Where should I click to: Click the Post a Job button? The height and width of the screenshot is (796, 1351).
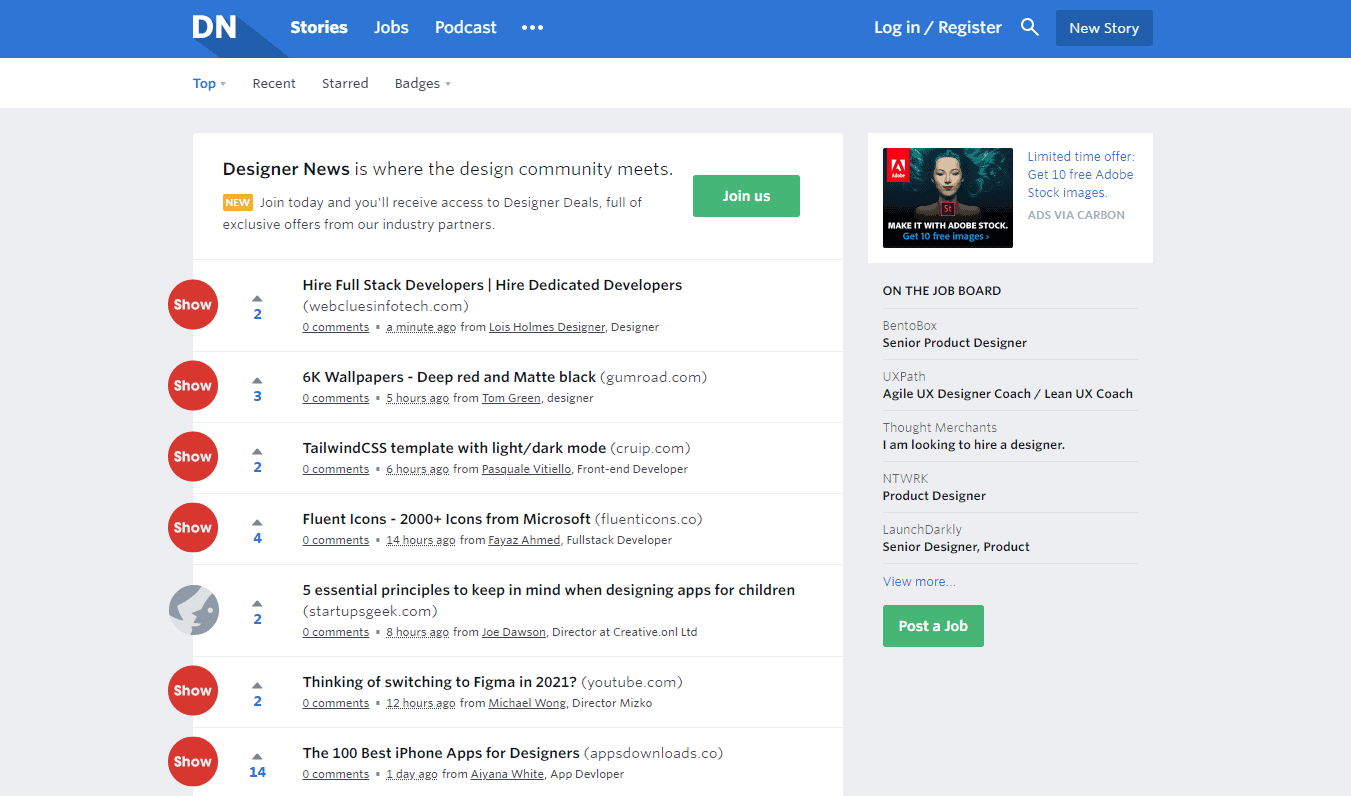(933, 626)
